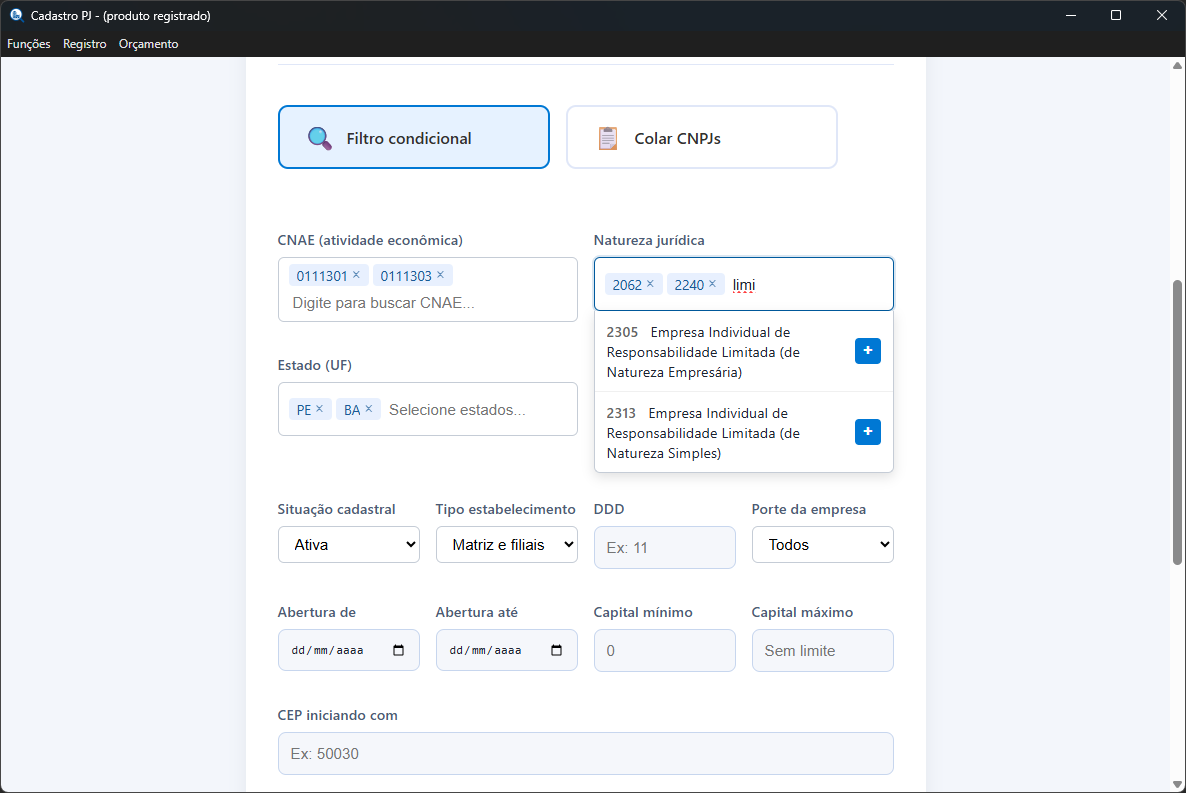Select the Filtro condicional mode
The height and width of the screenshot is (793, 1186).
click(413, 138)
